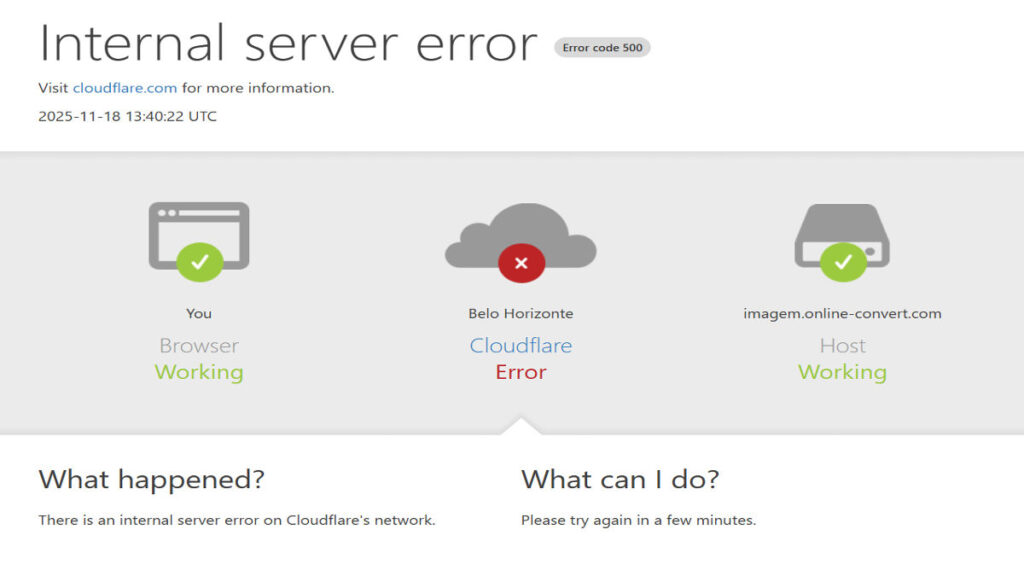Select the imagem.online-convert.com hostname
This screenshot has height=576, width=1024.
842,312
